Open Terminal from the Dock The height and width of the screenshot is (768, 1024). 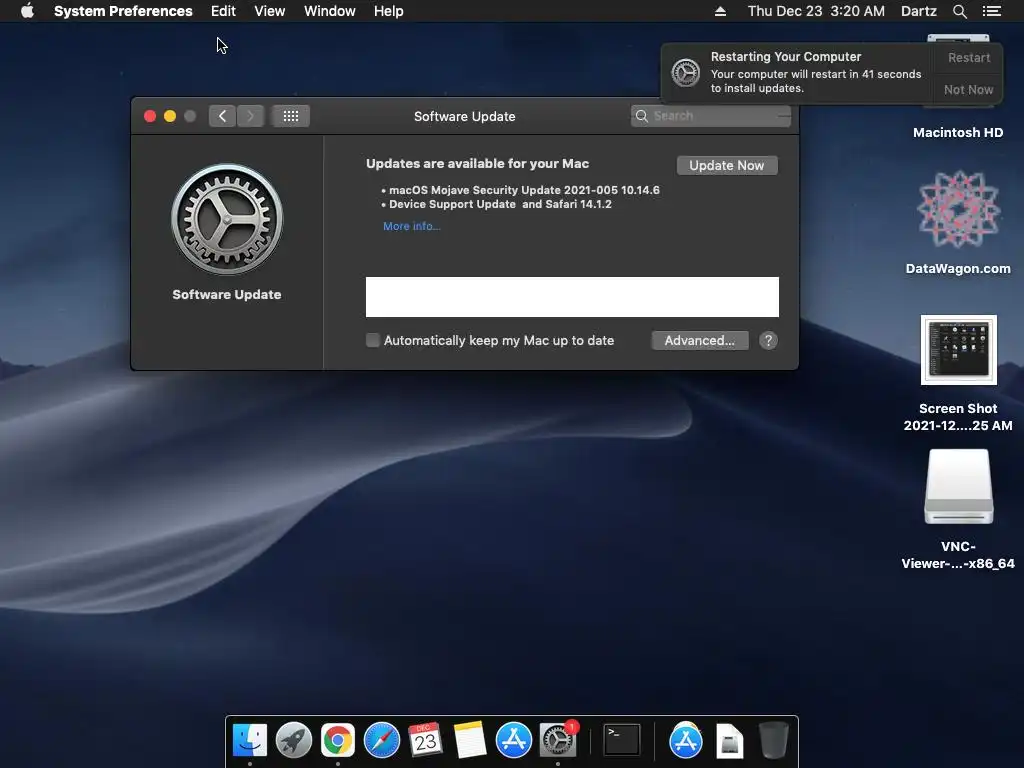[622, 740]
